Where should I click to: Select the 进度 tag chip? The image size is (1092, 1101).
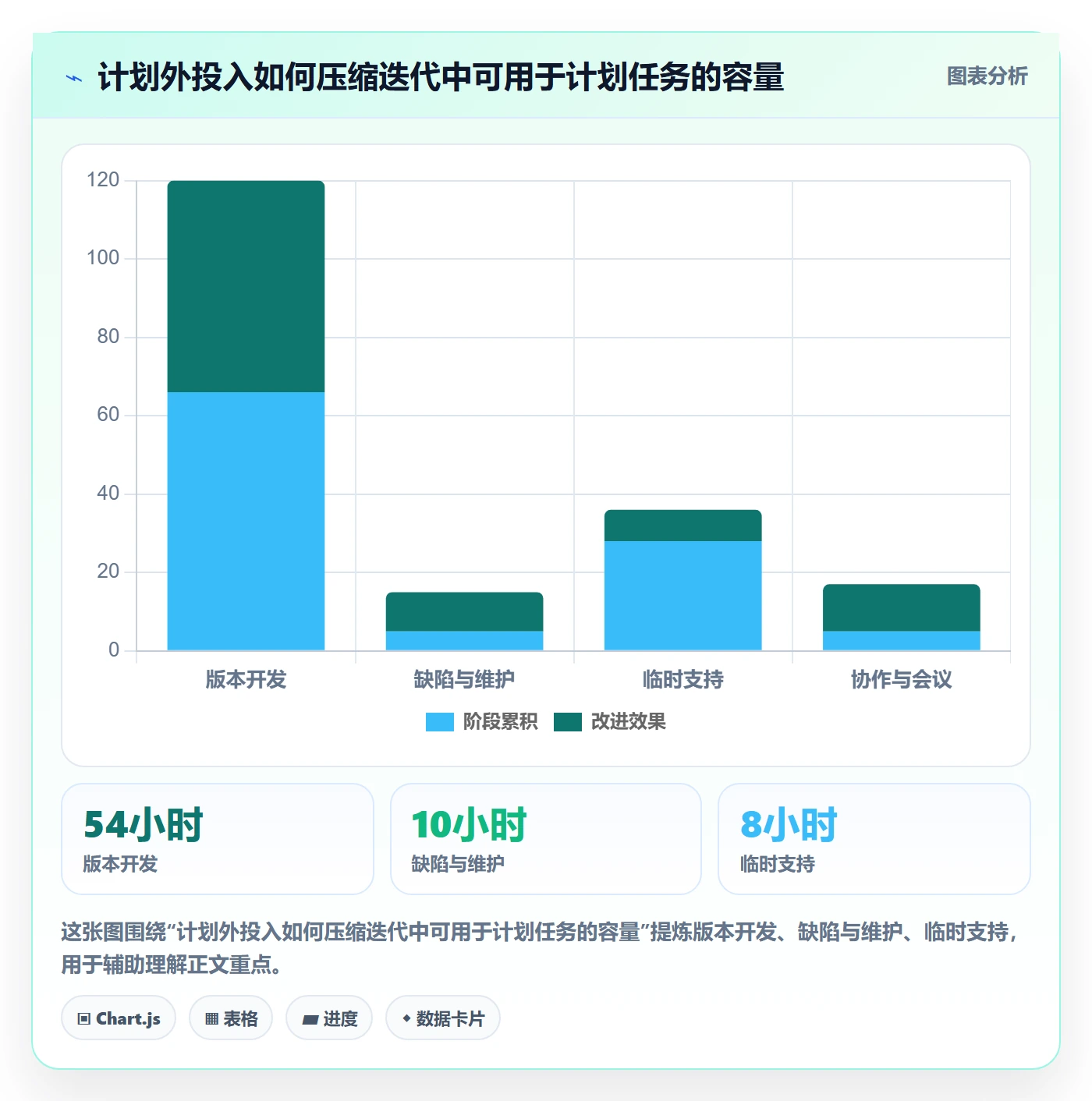pos(329,1018)
